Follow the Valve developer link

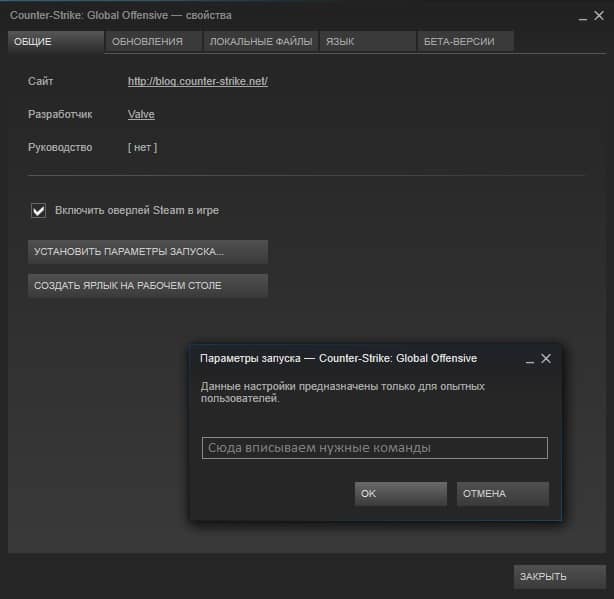point(141,114)
